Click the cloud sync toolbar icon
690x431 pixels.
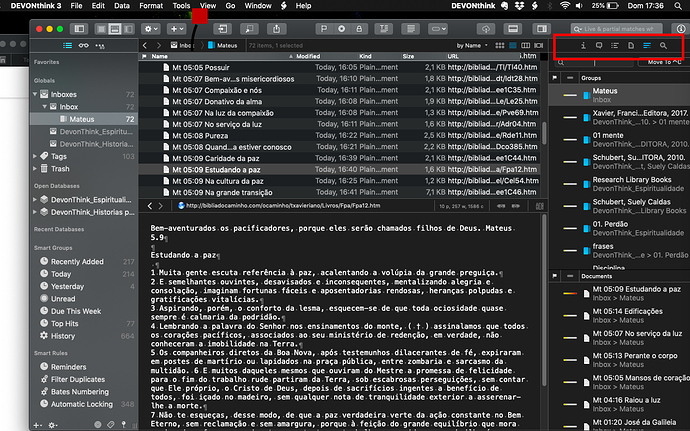(x=486, y=29)
